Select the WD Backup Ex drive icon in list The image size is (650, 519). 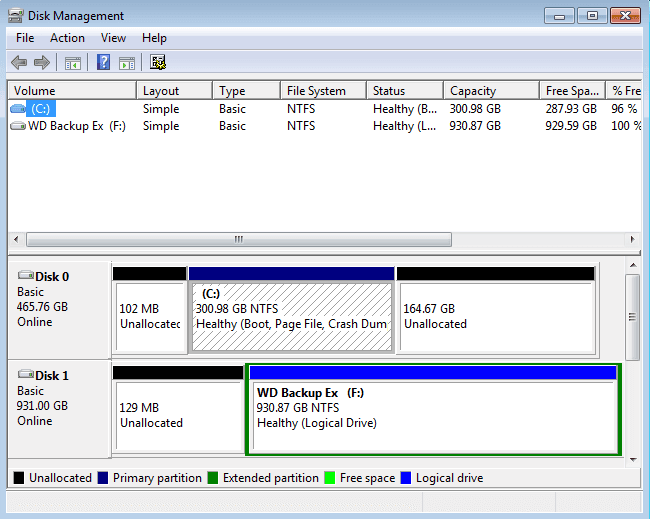click(x=19, y=126)
